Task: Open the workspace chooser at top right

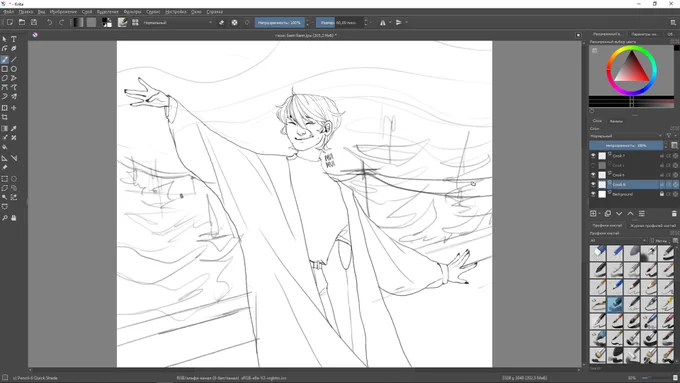Action: click(x=673, y=22)
